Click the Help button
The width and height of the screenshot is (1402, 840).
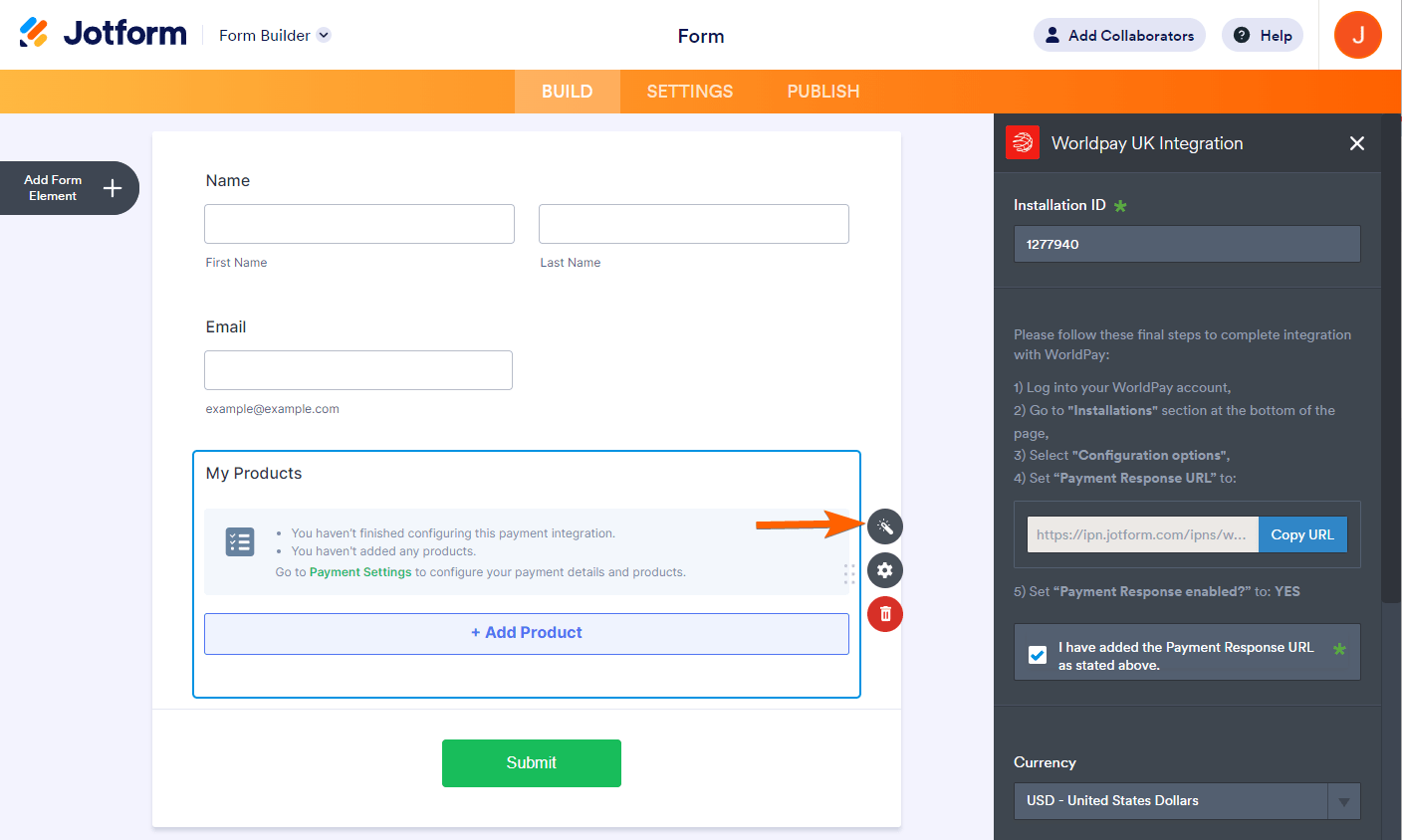(x=1263, y=35)
